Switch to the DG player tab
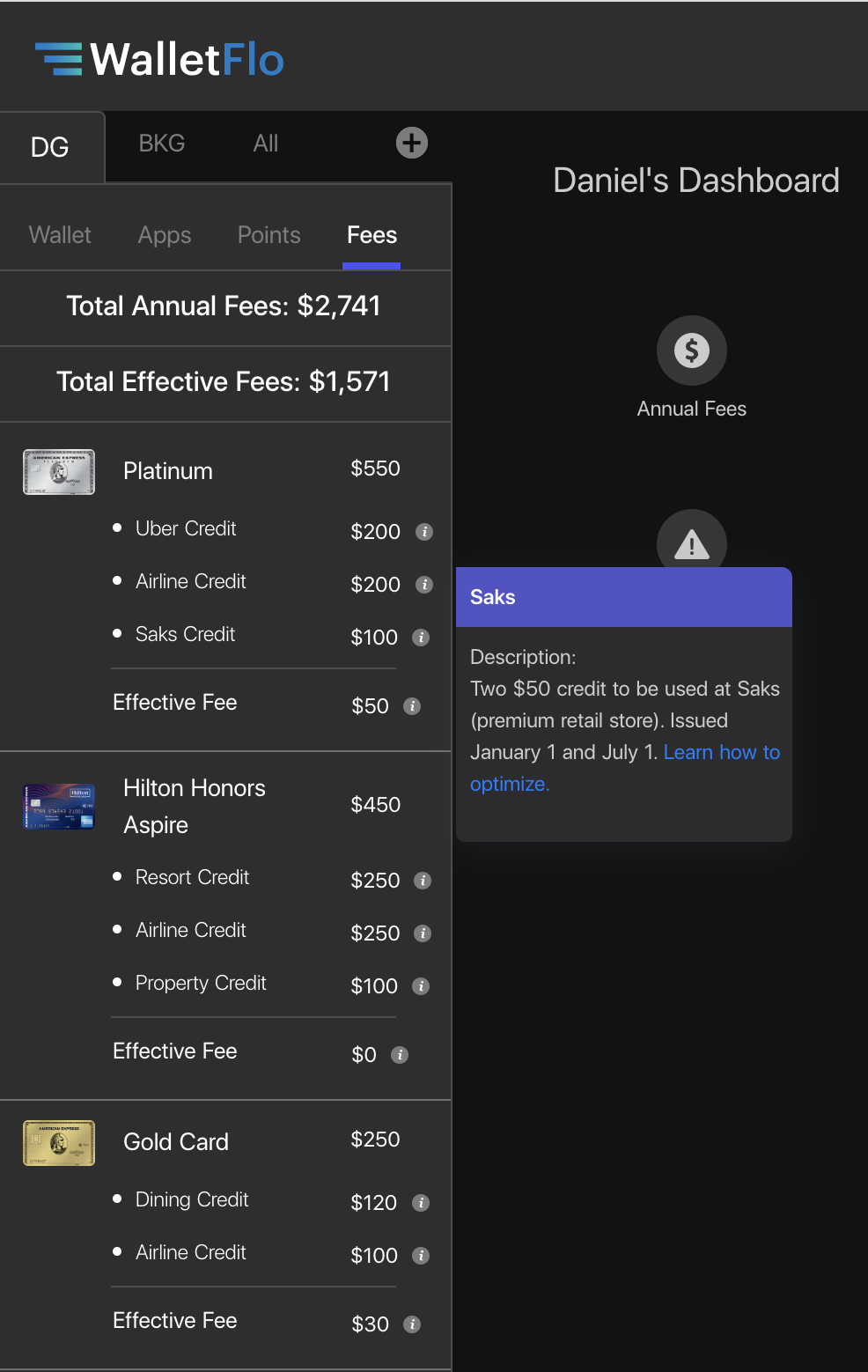Viewport: 868px width, 1372px height. pos(52,147)
